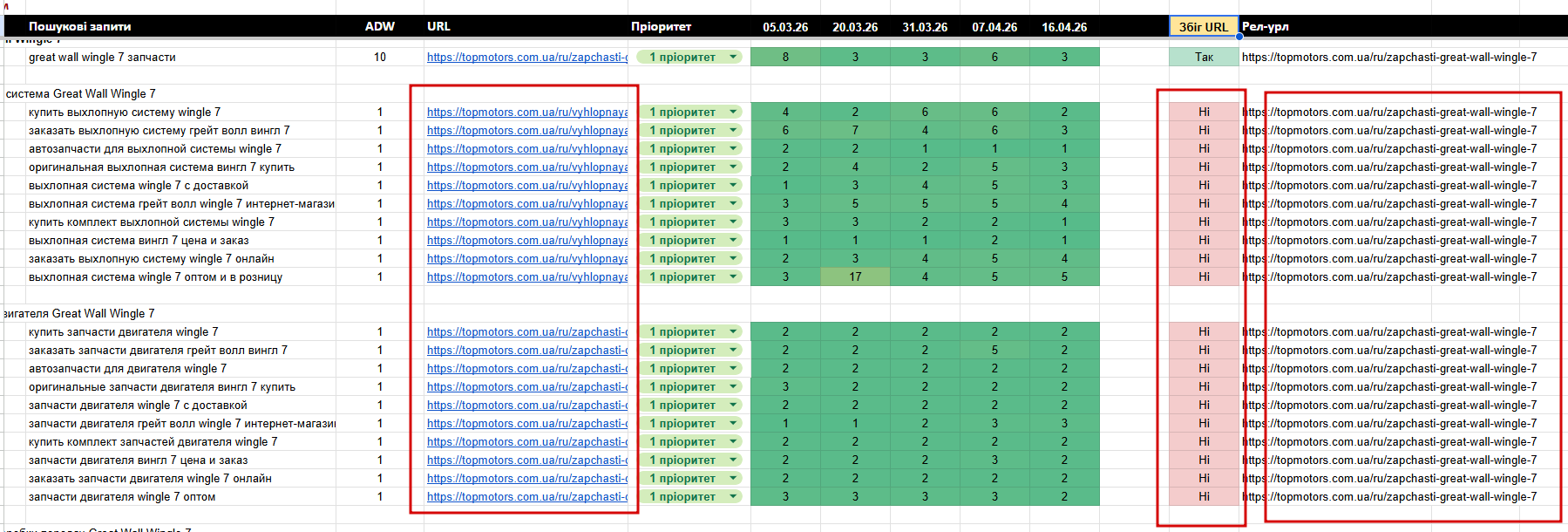Click the '05.03.26' date header
Viewport: 1568px width, 532px height.
click(x=785, y=27)
